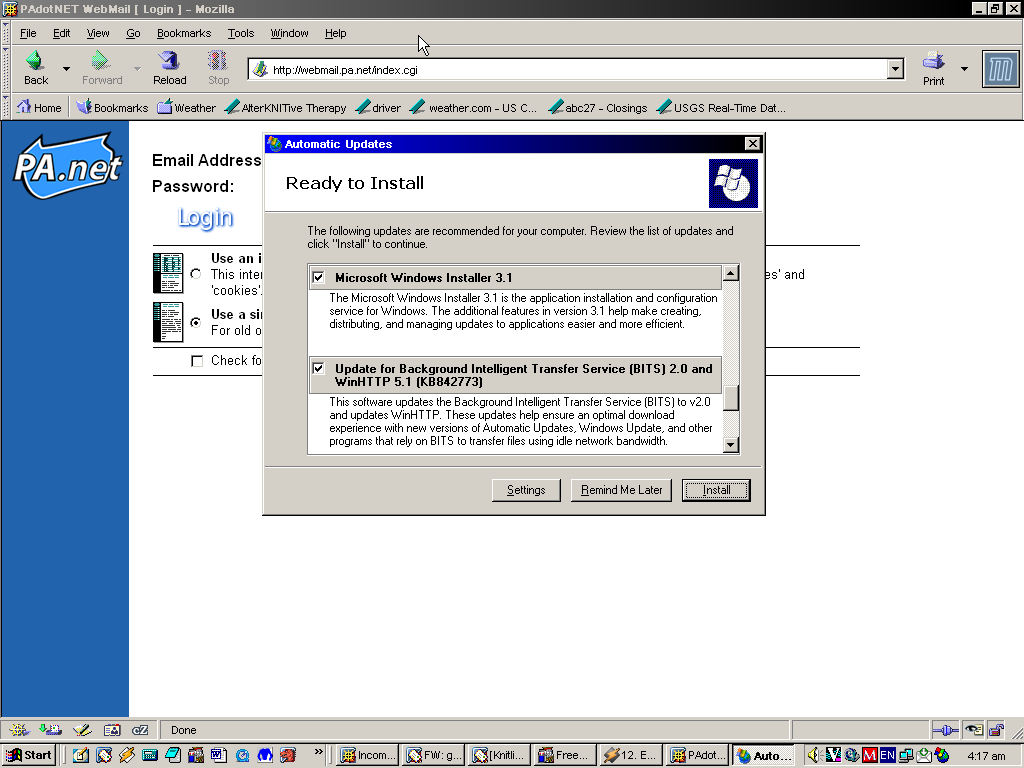Click the Back navigation arrow icon
This screenshot has width=1024, height=768.
click(35, 61)
